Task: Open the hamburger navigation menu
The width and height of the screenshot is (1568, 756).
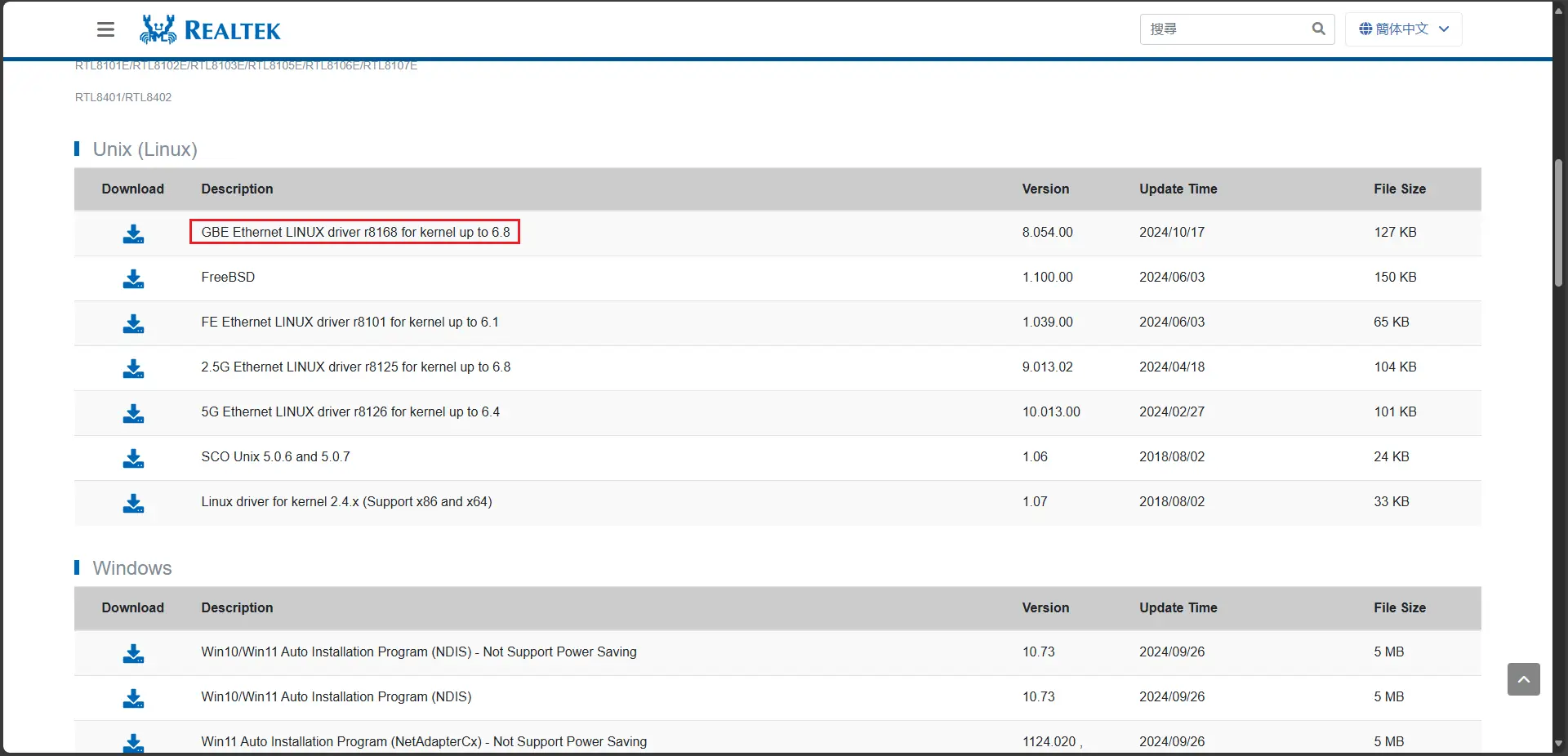Action: (105, 29)
